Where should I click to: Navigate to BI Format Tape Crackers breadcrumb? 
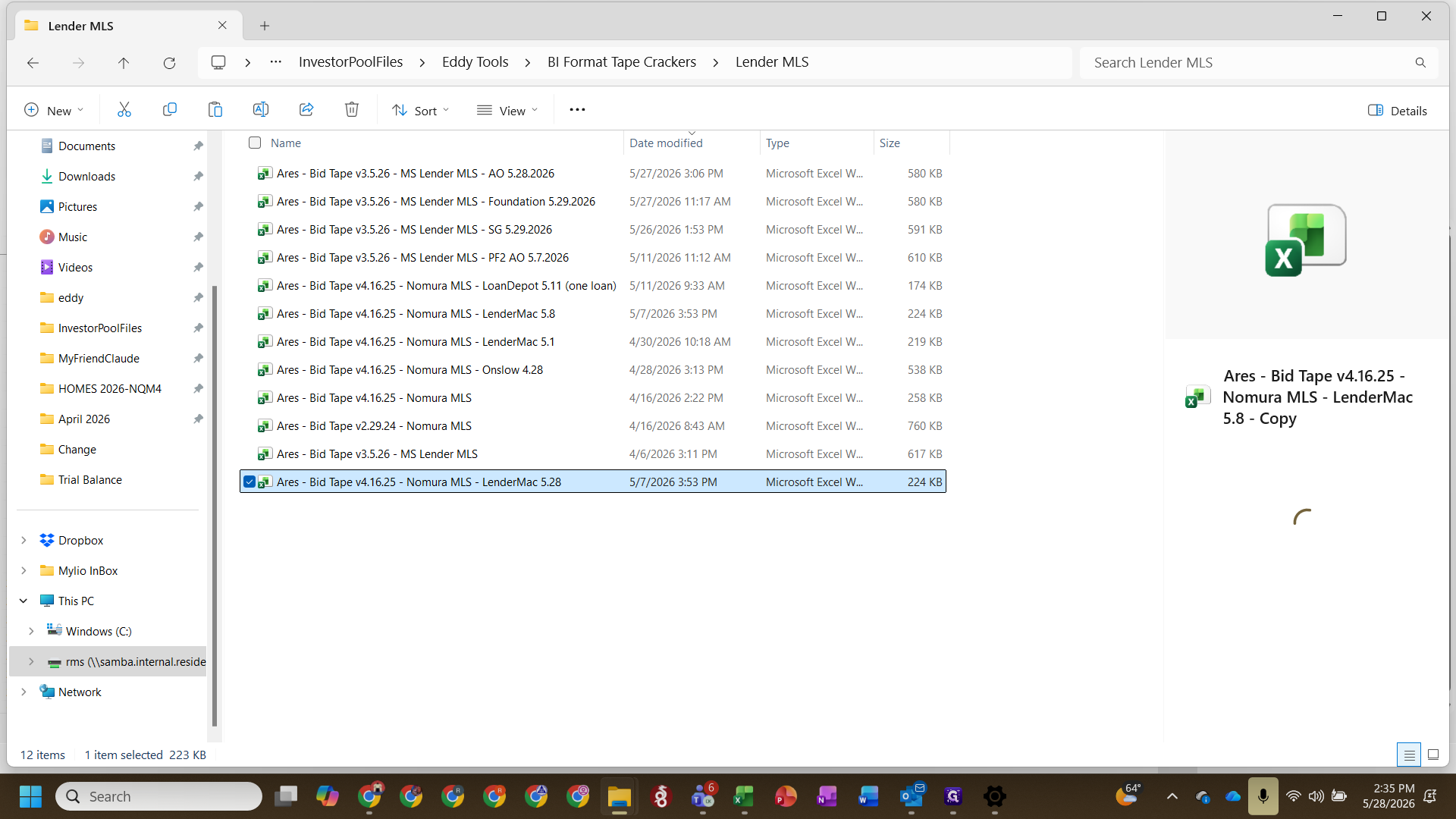[x=622, y=62]
